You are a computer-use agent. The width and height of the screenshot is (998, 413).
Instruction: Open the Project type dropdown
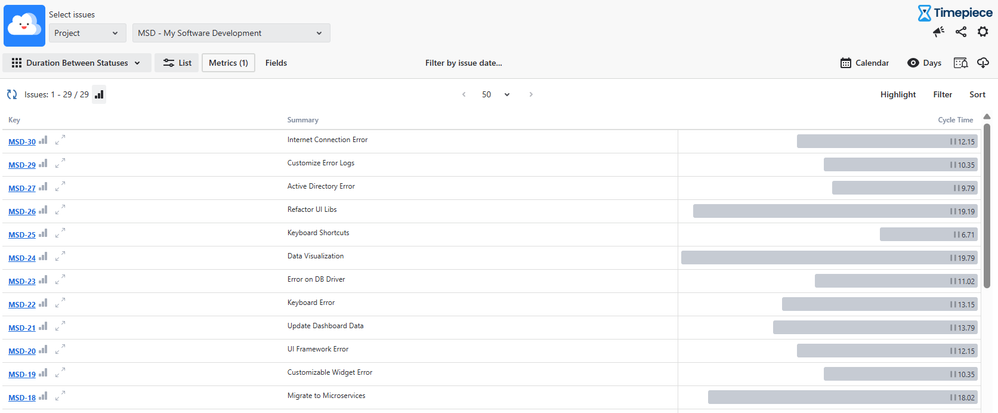tap(87, 33)
